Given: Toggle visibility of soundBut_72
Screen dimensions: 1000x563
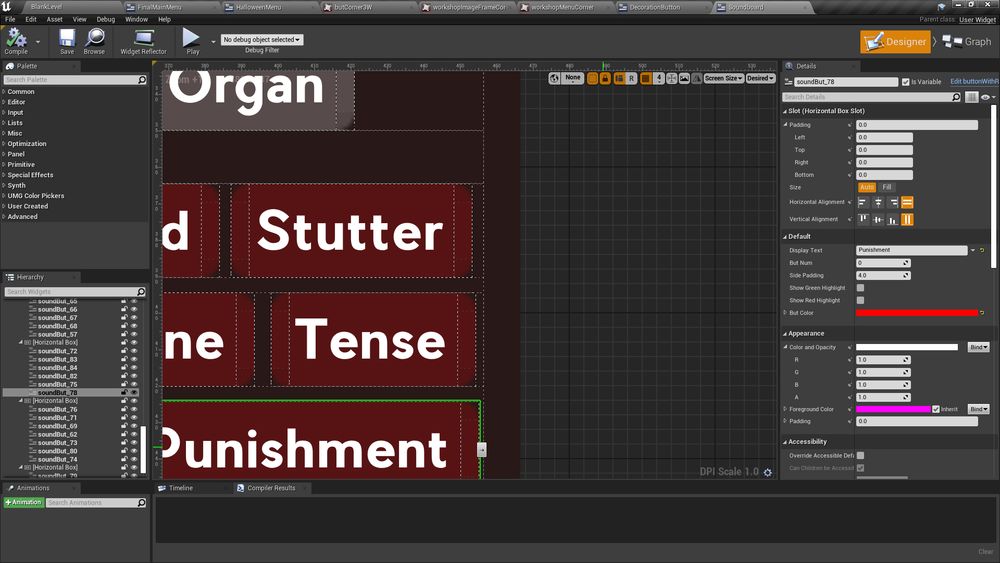Looking at the screenshot, I should point(134,351).
